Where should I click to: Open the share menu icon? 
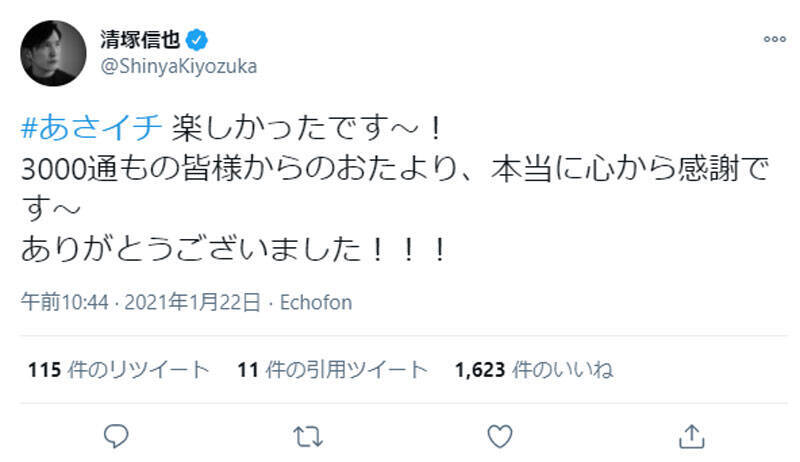click(690, 436)
